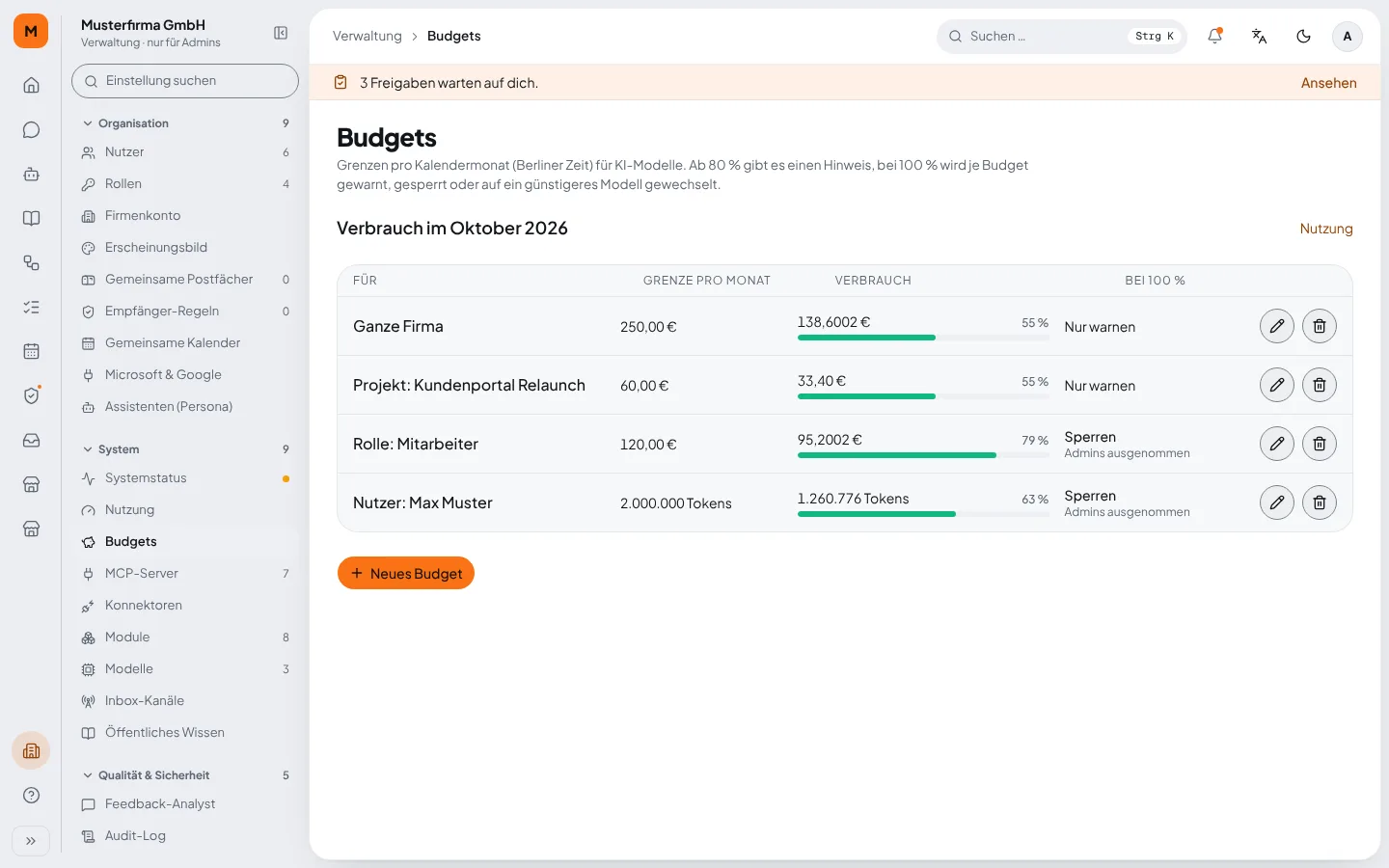The width and height of the screenshot is (1389, 868).
Task: Open Nutzer in the sidebar
Action: (x=185, y=152)
